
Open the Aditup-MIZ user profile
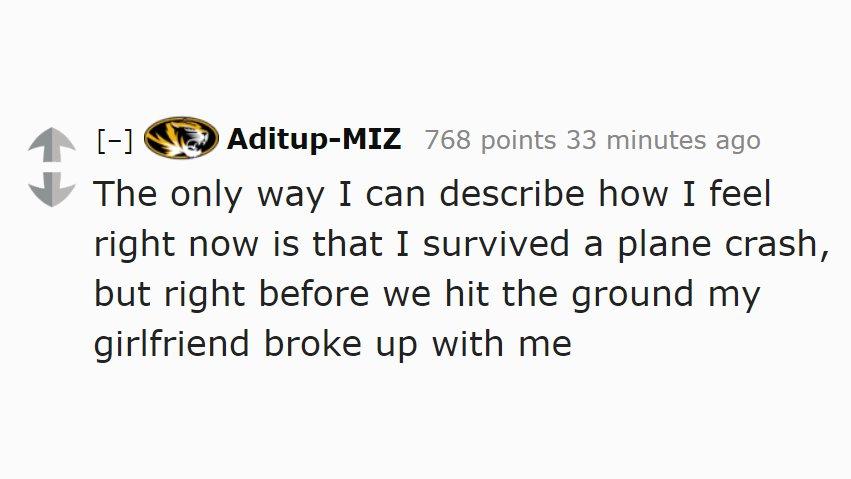tap(314, 140)
